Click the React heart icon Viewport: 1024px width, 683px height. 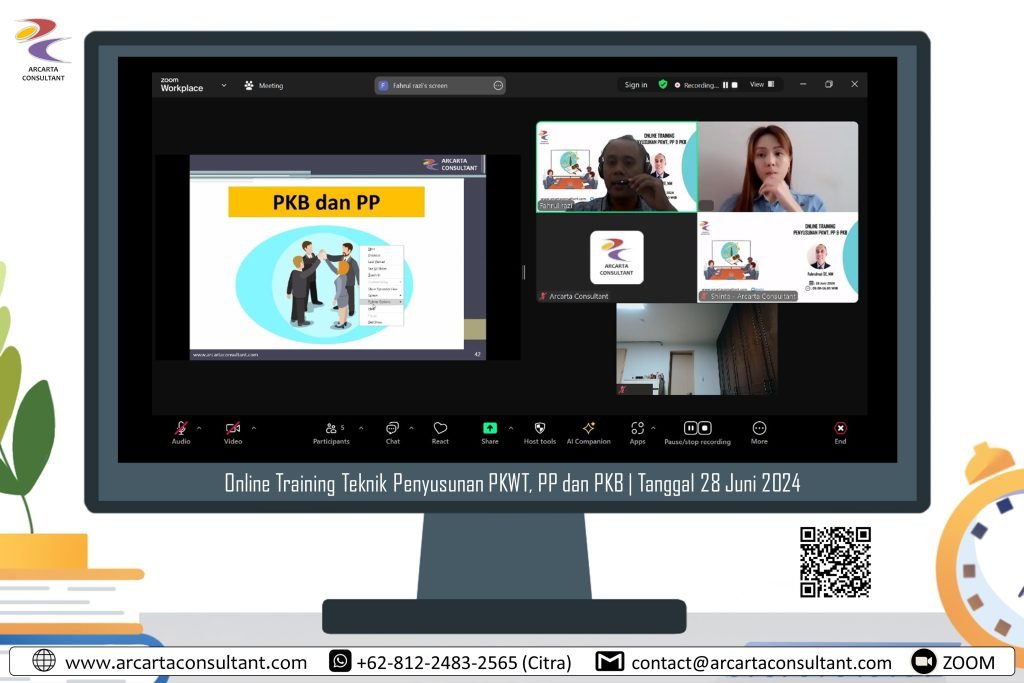440,428
